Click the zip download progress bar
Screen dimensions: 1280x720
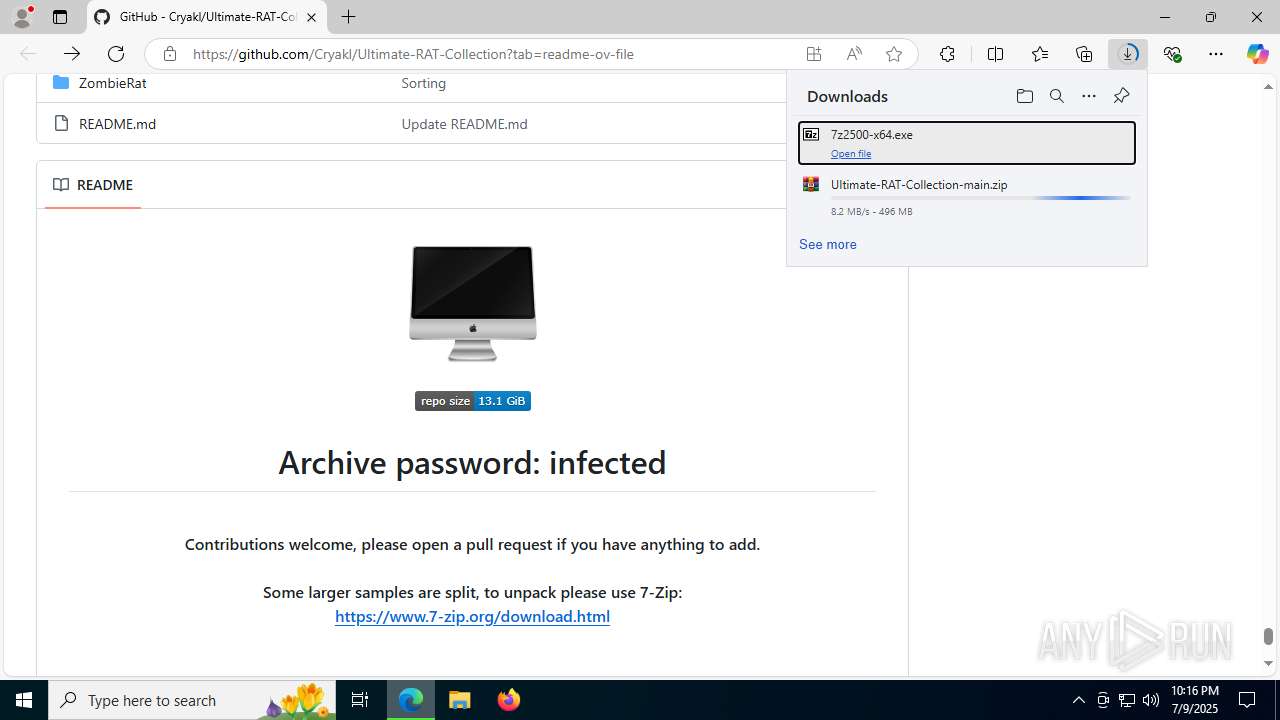tap(980, 198)
